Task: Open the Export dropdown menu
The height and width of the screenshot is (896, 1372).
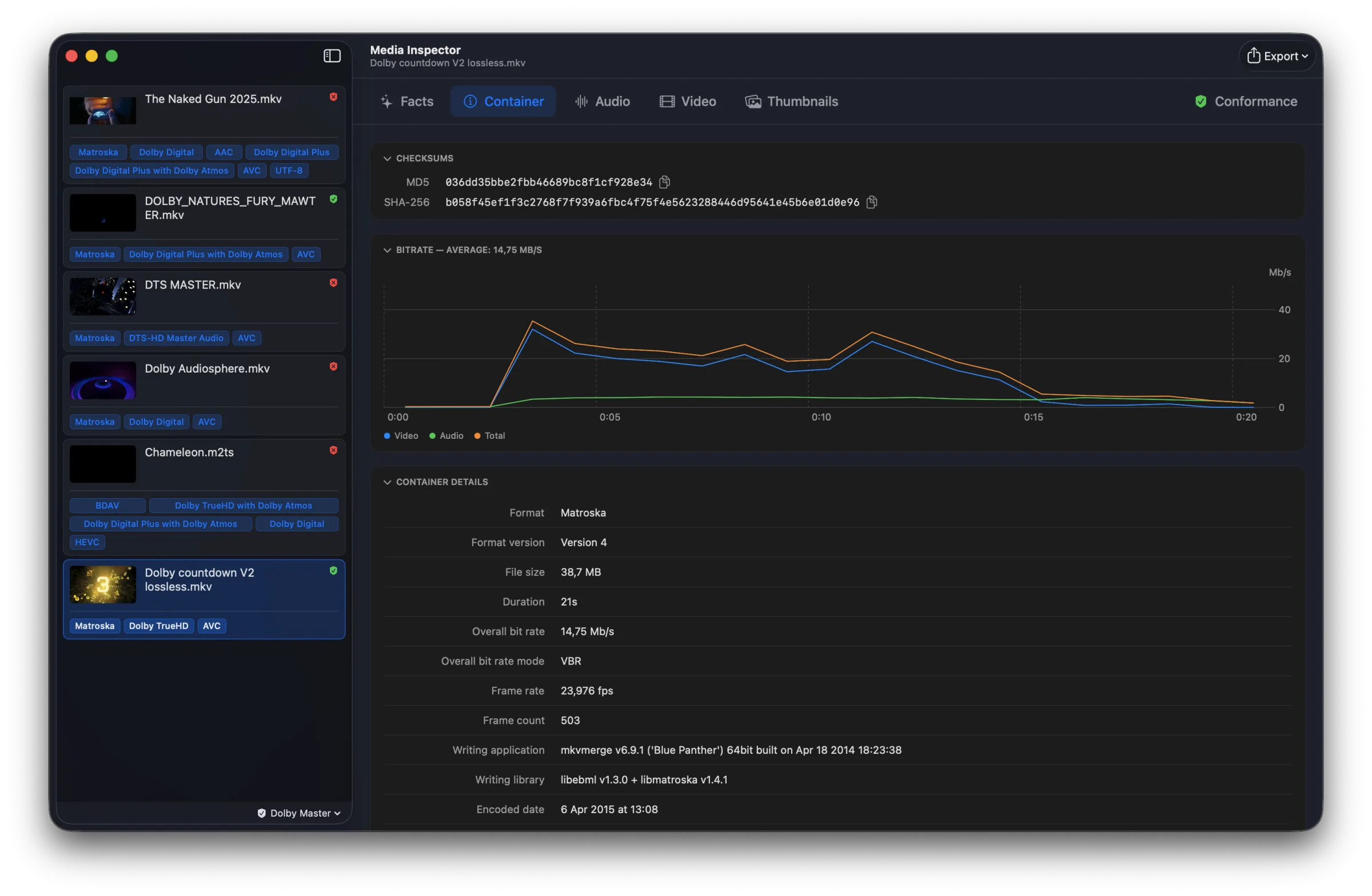Action: tap(1277, 56)
